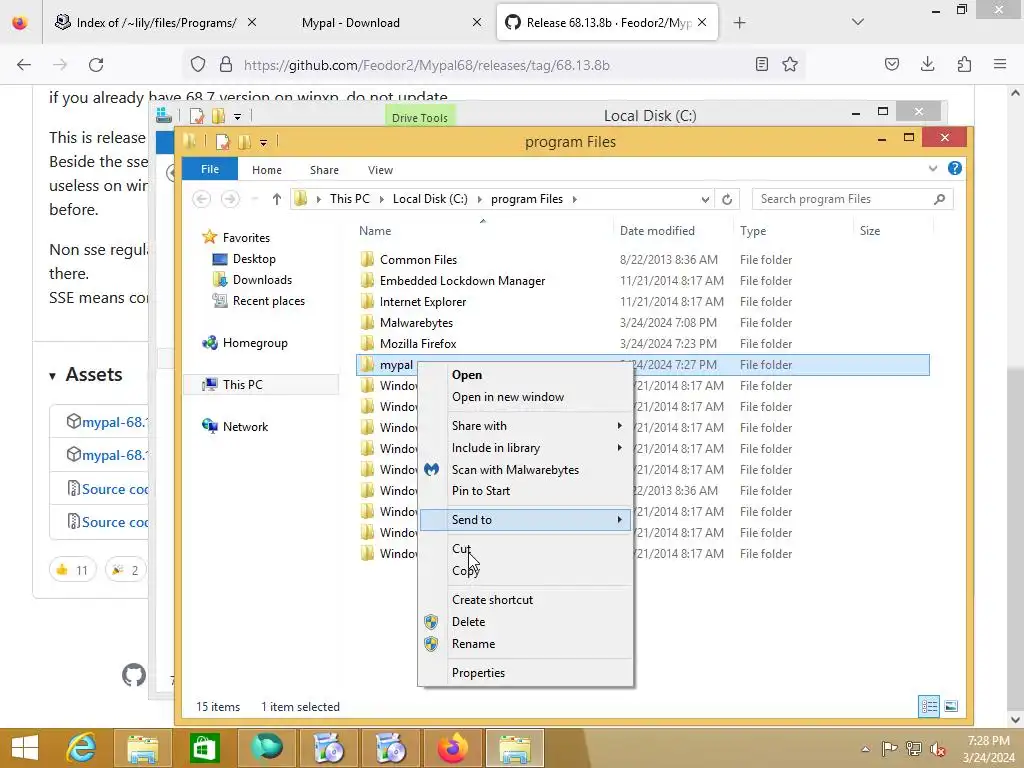Switch to details view layout icon
The image size is (1024, 768).
coord(929,706)
